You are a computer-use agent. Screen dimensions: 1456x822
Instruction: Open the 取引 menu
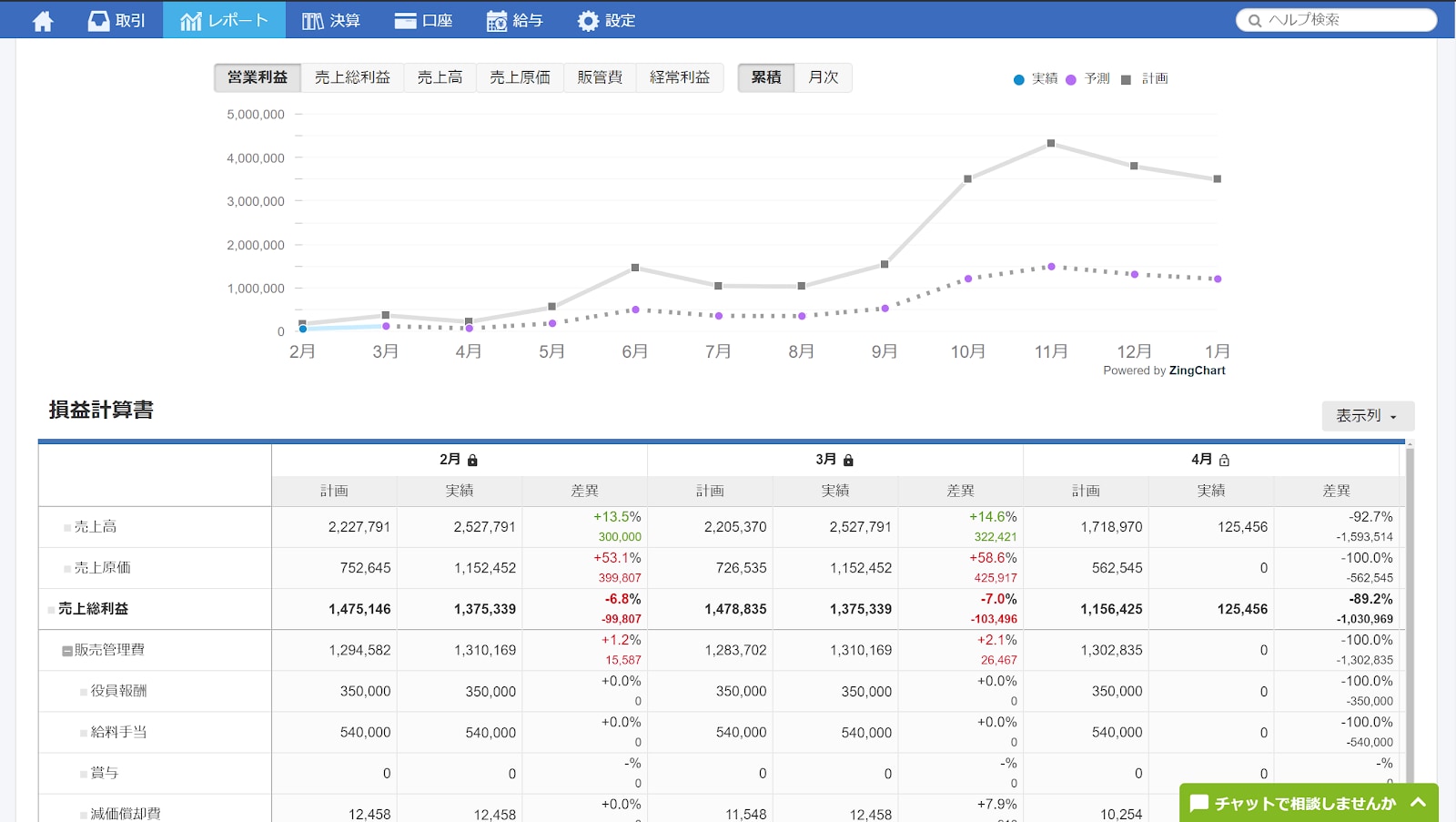(116, 20)
